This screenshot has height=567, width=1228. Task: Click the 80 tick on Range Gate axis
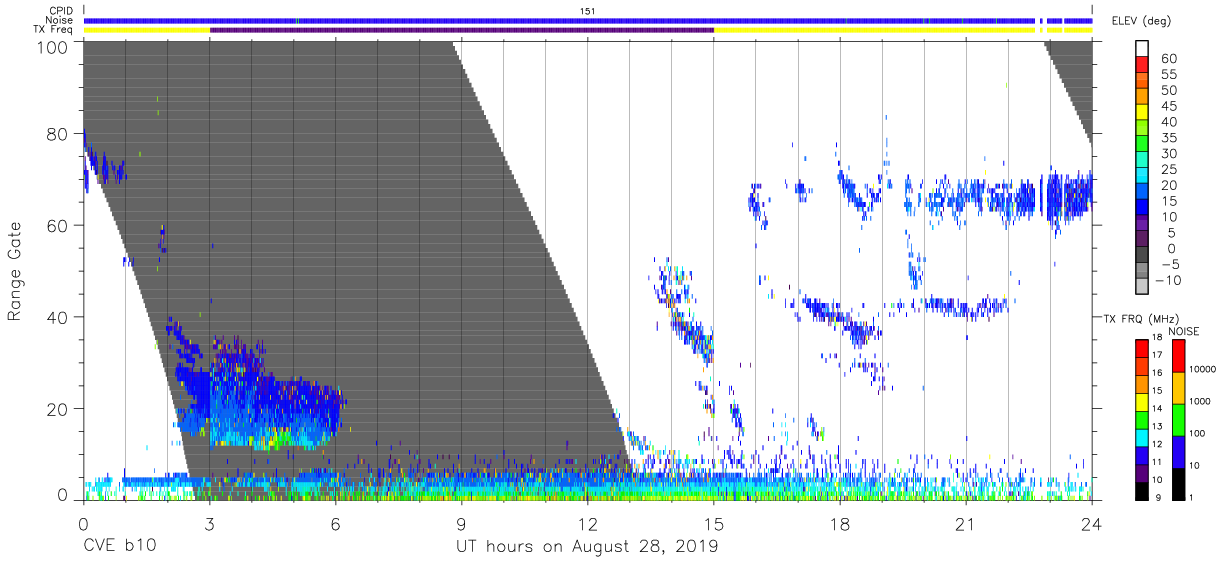coord(56,134)
